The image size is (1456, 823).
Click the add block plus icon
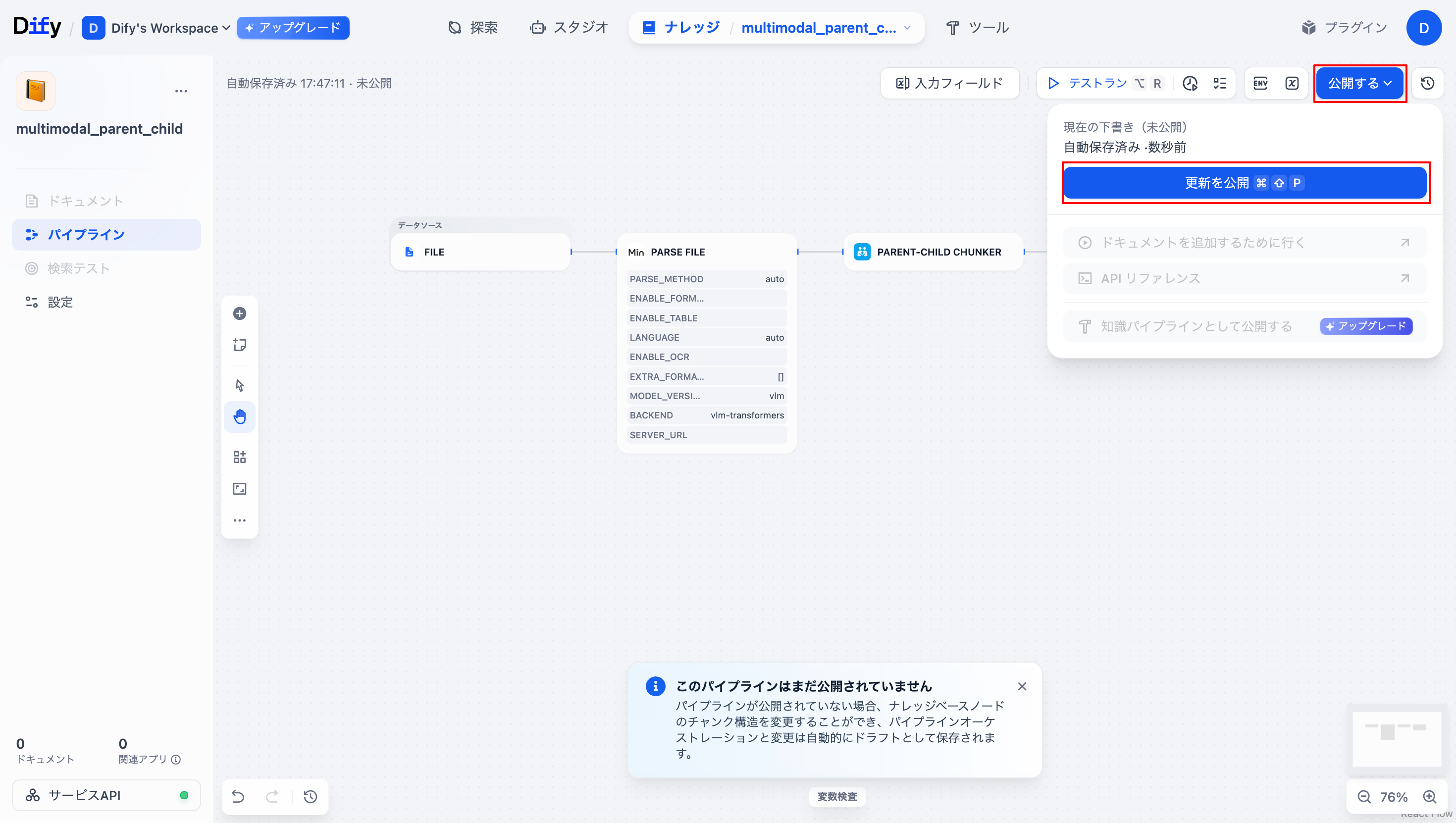tap(240, 313)
